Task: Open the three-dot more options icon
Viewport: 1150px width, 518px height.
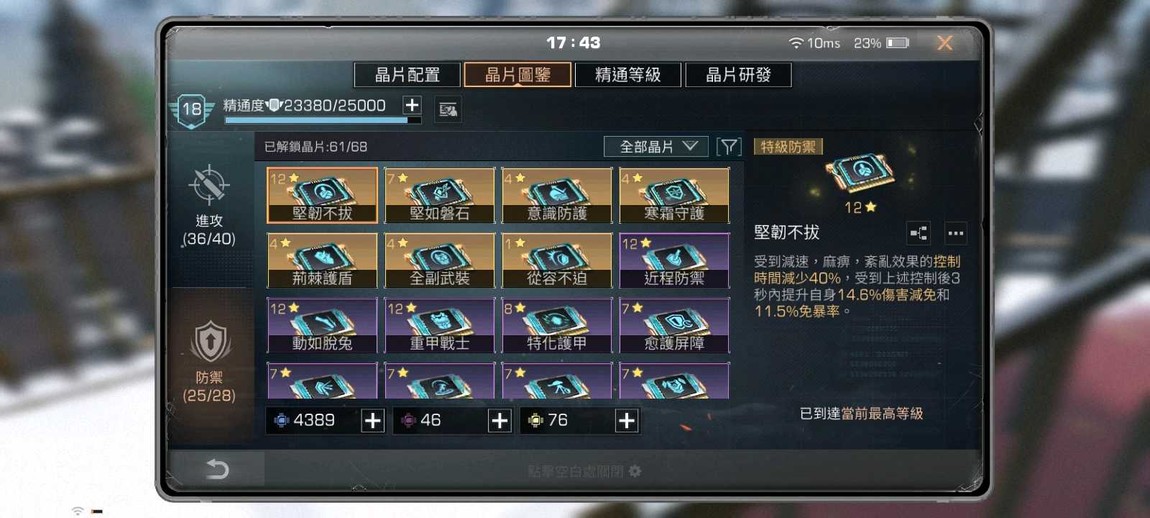Action: click(x=955, y=233)
